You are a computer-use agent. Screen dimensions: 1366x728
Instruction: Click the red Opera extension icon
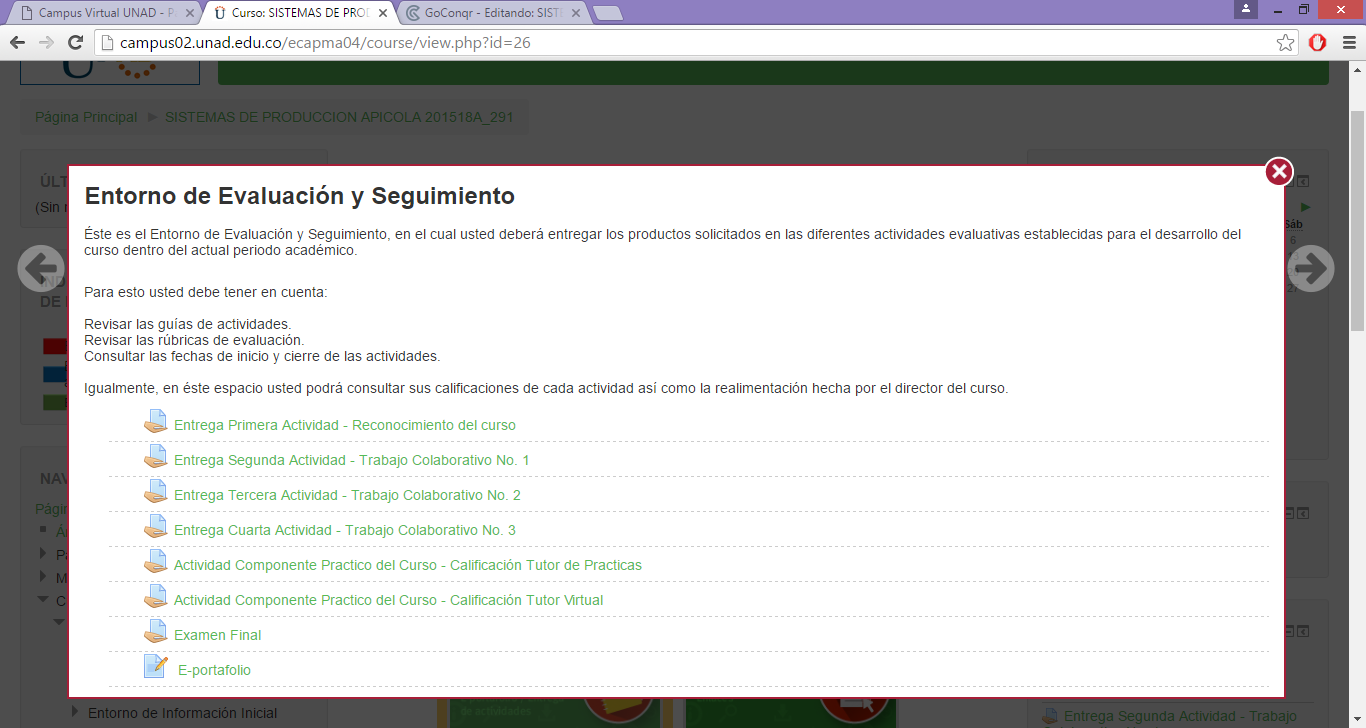1318,43
